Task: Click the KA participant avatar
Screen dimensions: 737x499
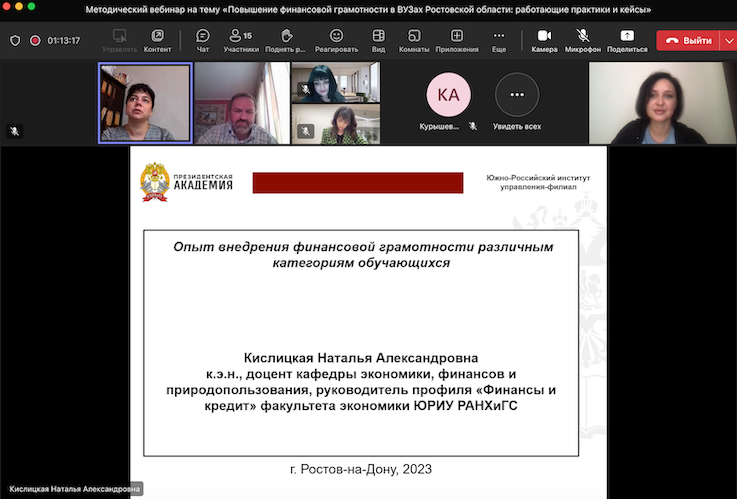Action: [x=448, y=94]
